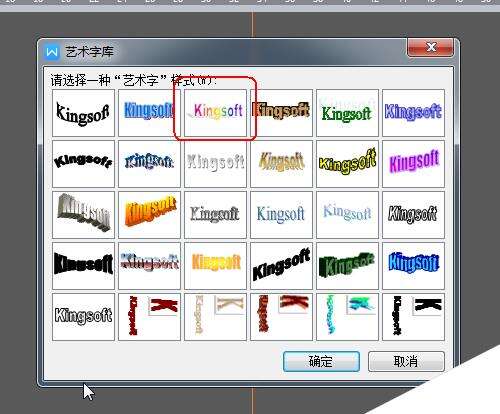This screenshot has height=414, width=500.
Task: Choose the orange 3D extruded Kingsoft style
Action: 149,215
